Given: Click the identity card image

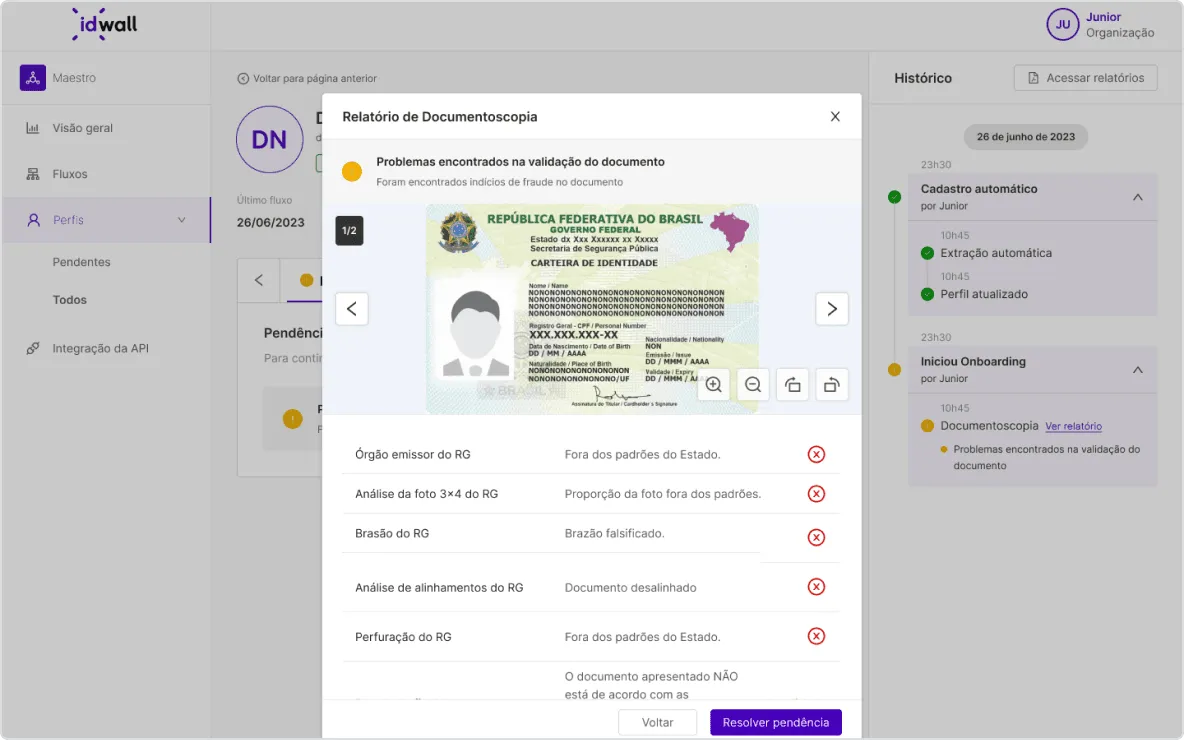Looking at the screenshot, I should coord(592,309).
